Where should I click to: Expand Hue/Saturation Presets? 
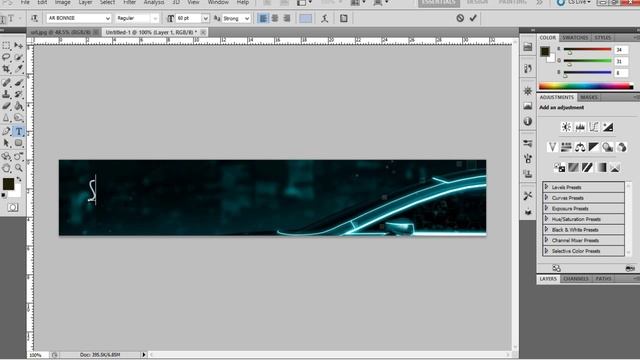click(547, 219)
